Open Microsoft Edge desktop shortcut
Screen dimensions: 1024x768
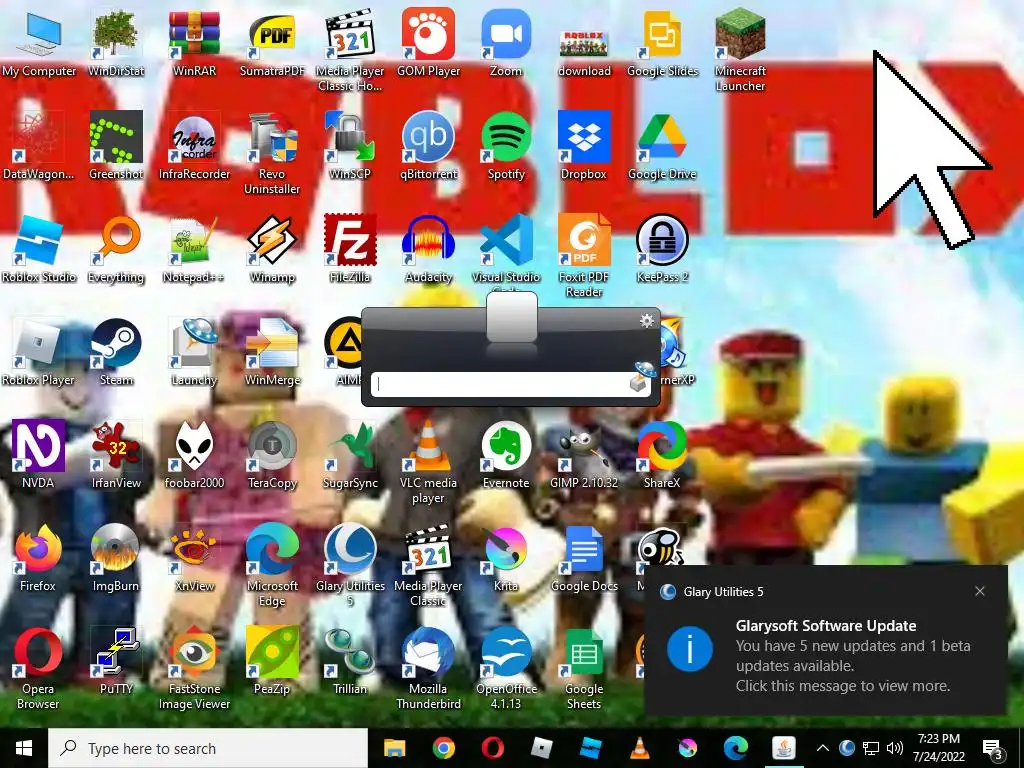(272, 566)
